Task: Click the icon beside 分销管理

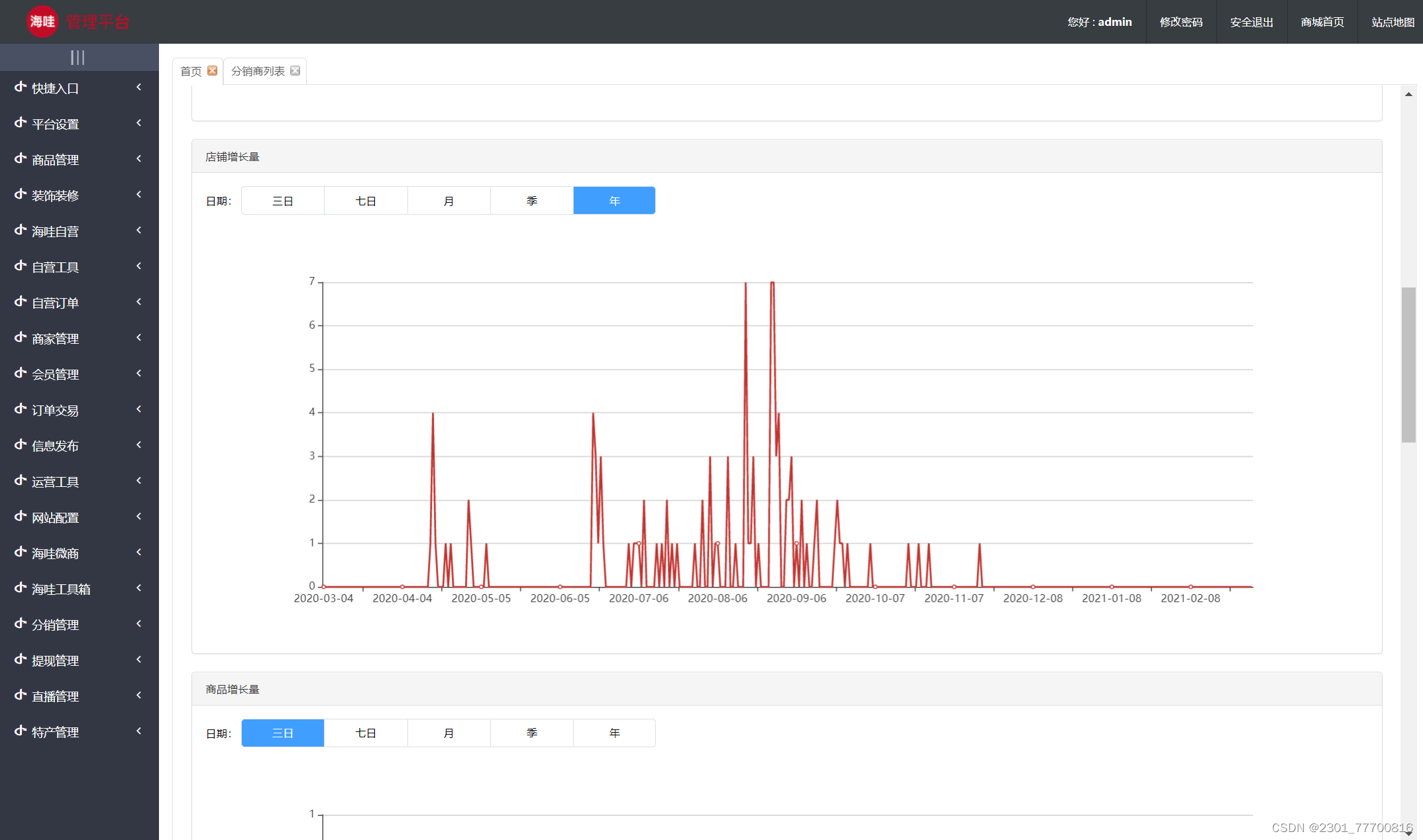Action: 21,623
